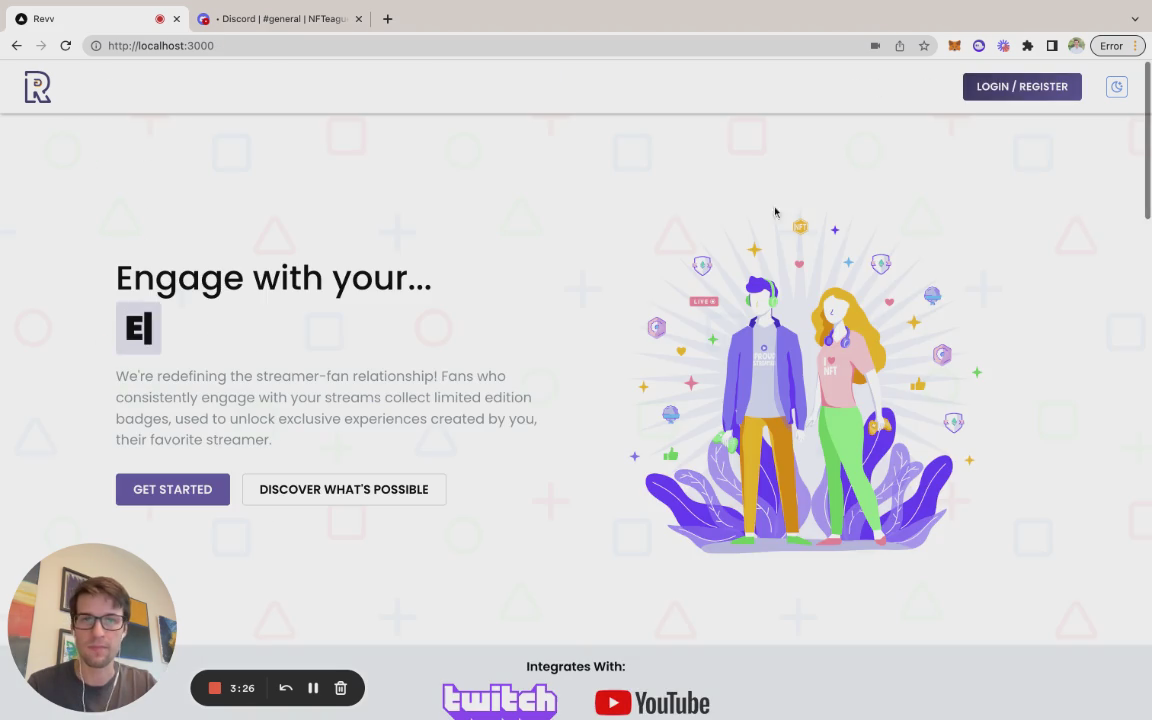1152x720 pixels.
Task: Stop the recording with the red square
Action: [x=215, y=688]
